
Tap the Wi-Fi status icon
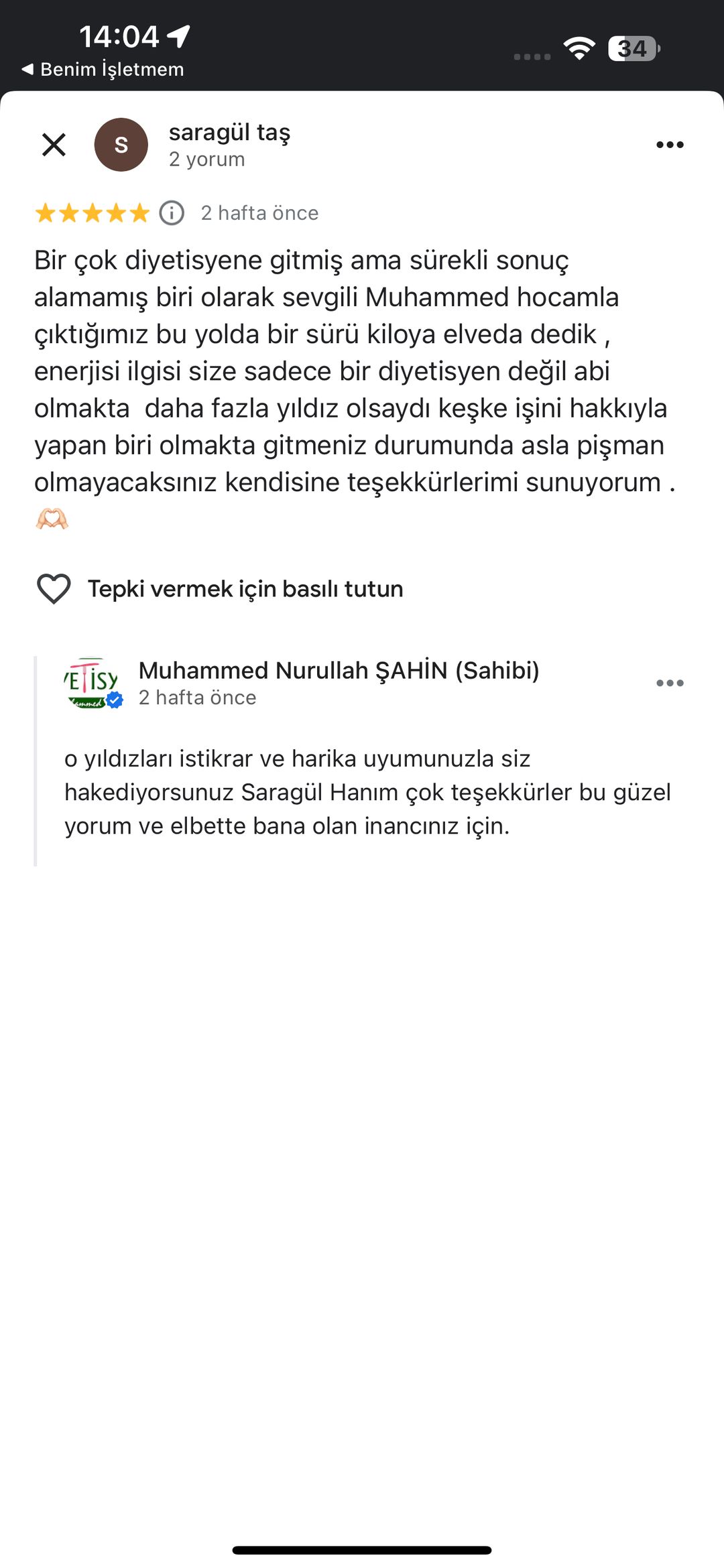(x=579, y=48)
